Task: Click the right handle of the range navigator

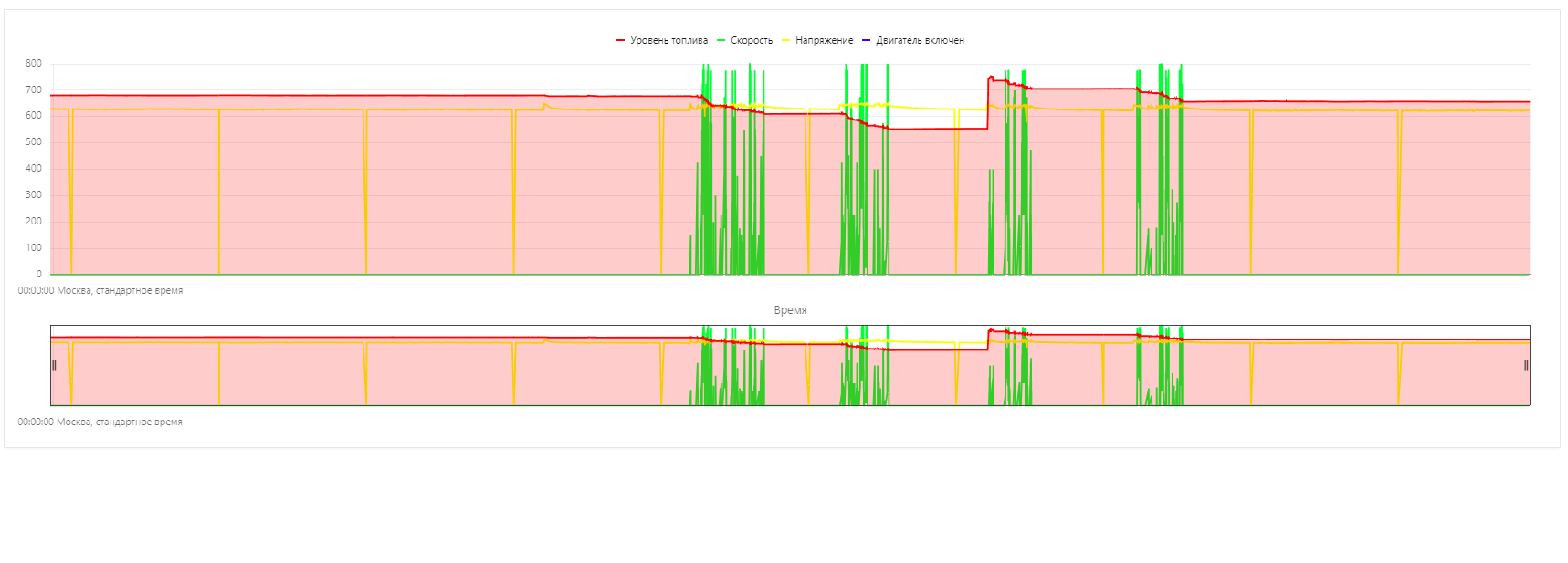Action: click(1525, 366)
